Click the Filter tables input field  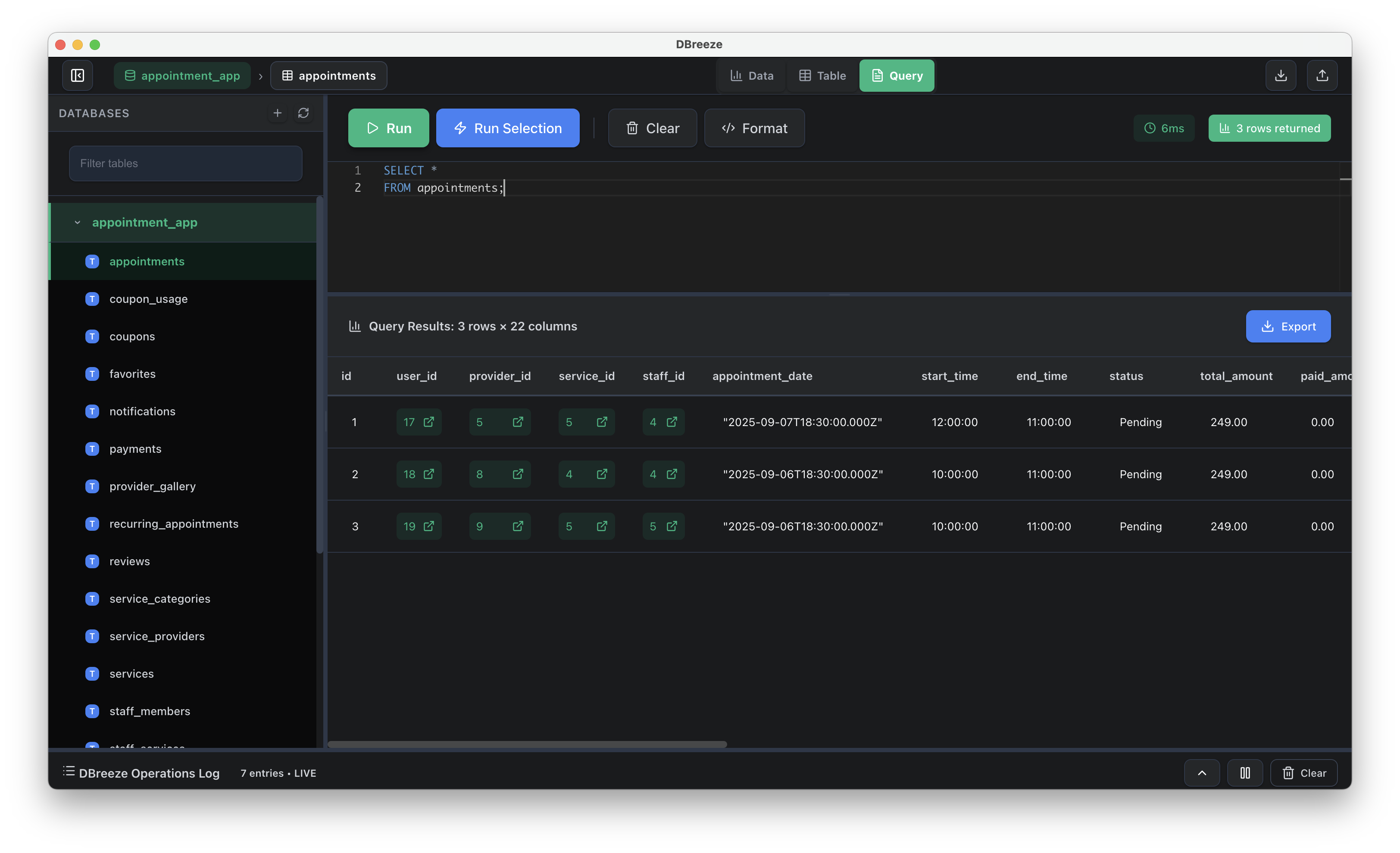185,164
